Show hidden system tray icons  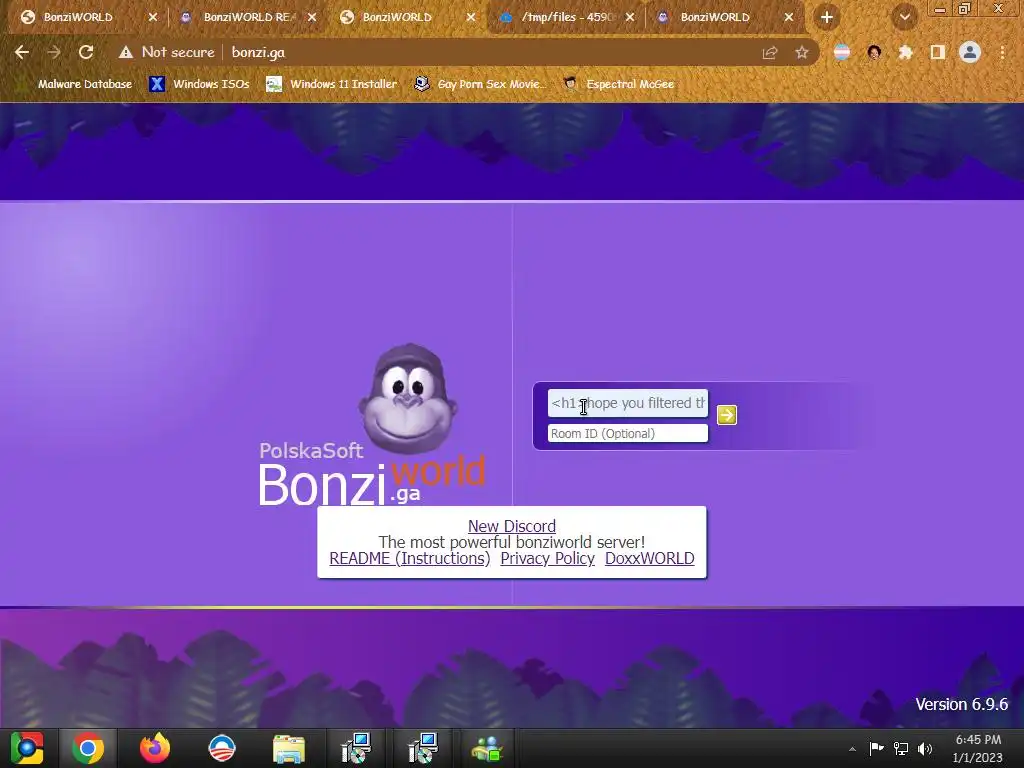pos(852,749)
